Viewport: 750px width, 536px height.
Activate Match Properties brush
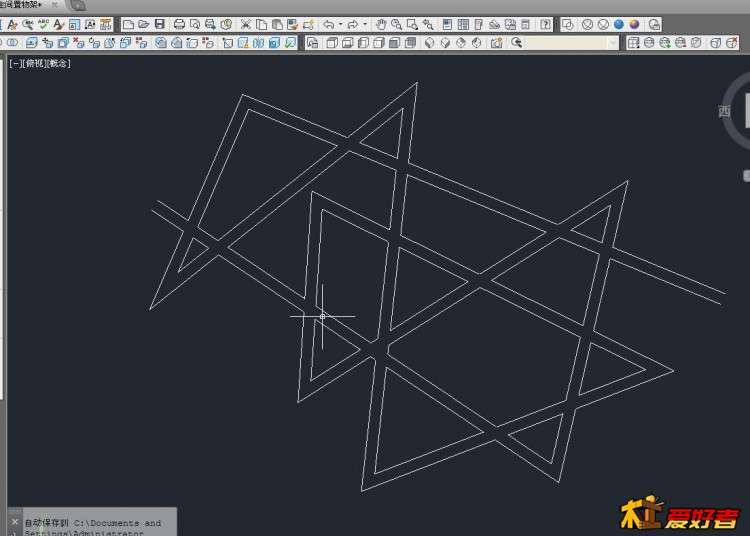pos(293,24)
